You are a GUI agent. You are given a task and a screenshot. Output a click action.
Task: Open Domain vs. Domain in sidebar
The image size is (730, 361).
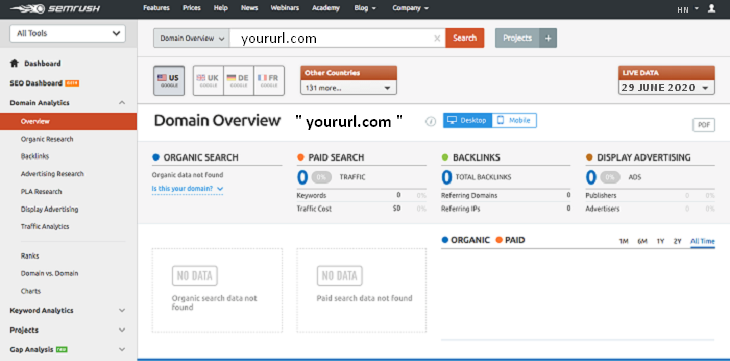coord(49,273)
